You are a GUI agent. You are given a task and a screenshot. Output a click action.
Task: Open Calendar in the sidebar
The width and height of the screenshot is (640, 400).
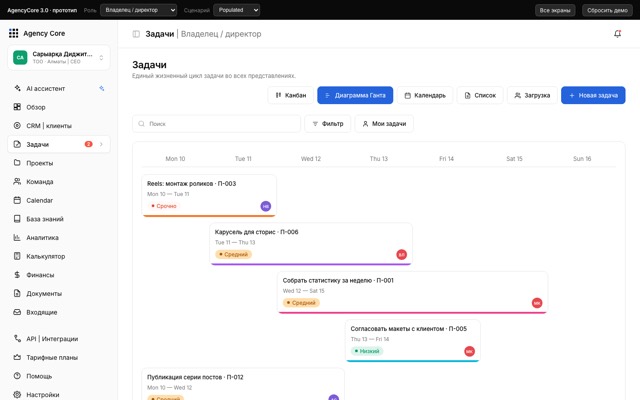(x=59, y=200)
